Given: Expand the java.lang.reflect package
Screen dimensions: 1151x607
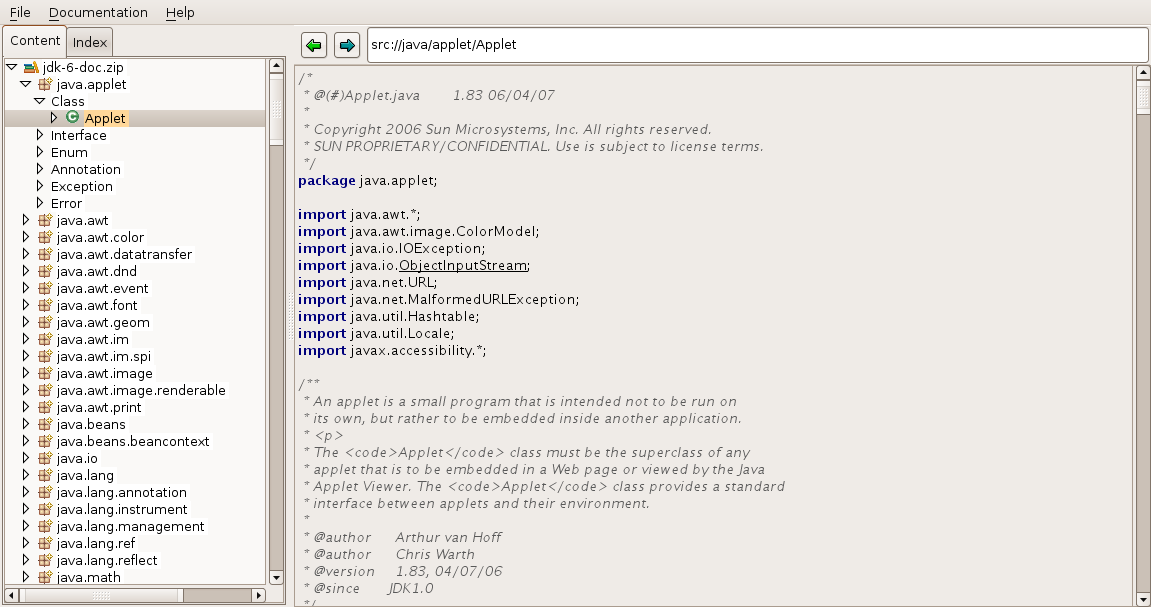Looking at the screenshot, I should (x=26, y=560).
